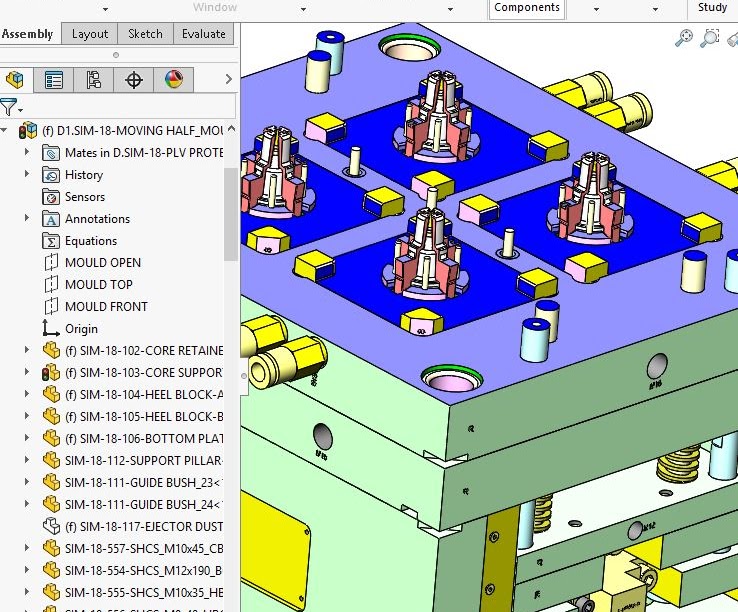
Task: Select the Sensors folder in tree
Action: coord(84,197)
